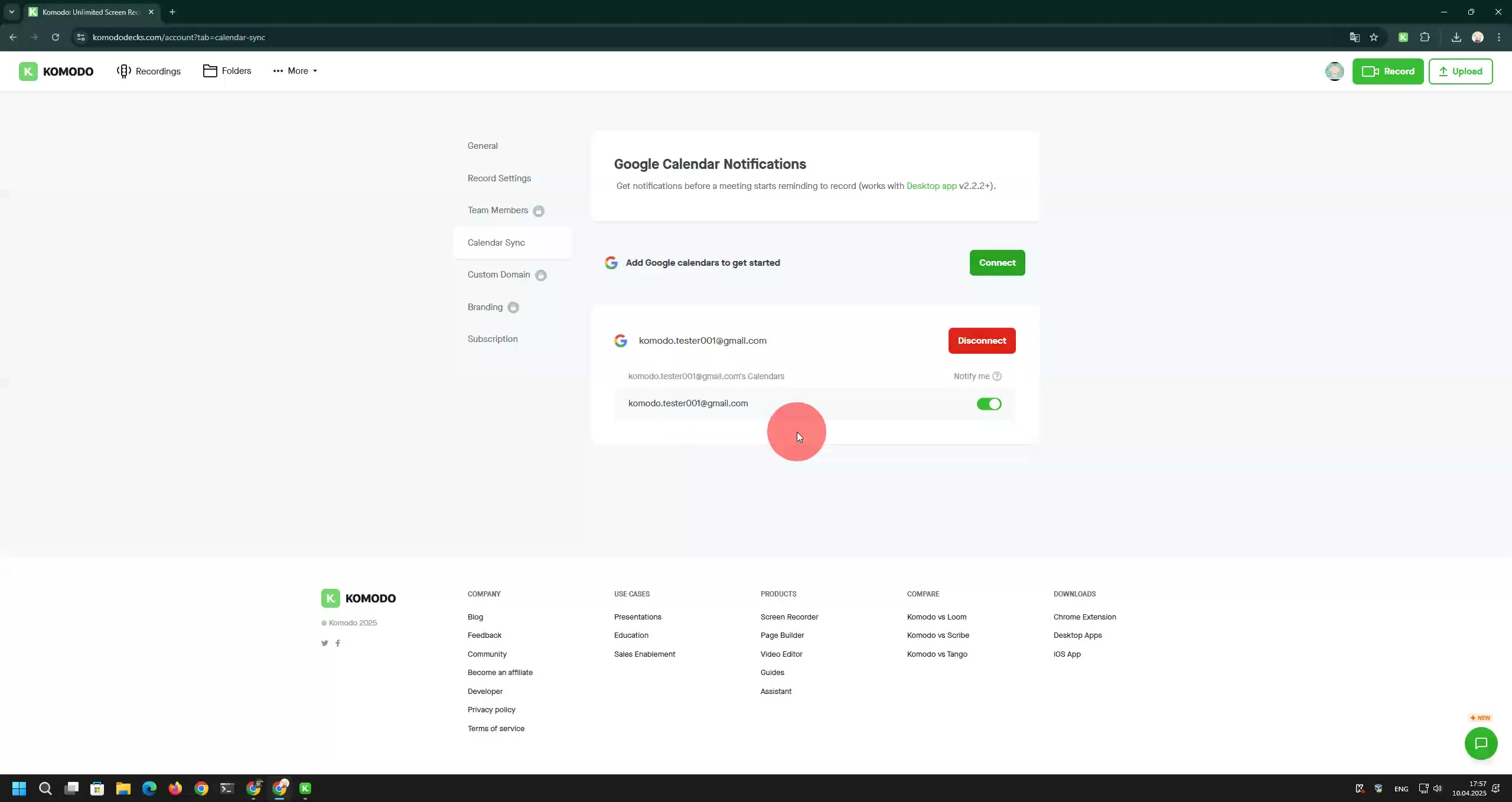The height and width of the screenshot is (802, 1512).
Task: Click the lock icon beside Branding
Action: [x=513, y=307]
